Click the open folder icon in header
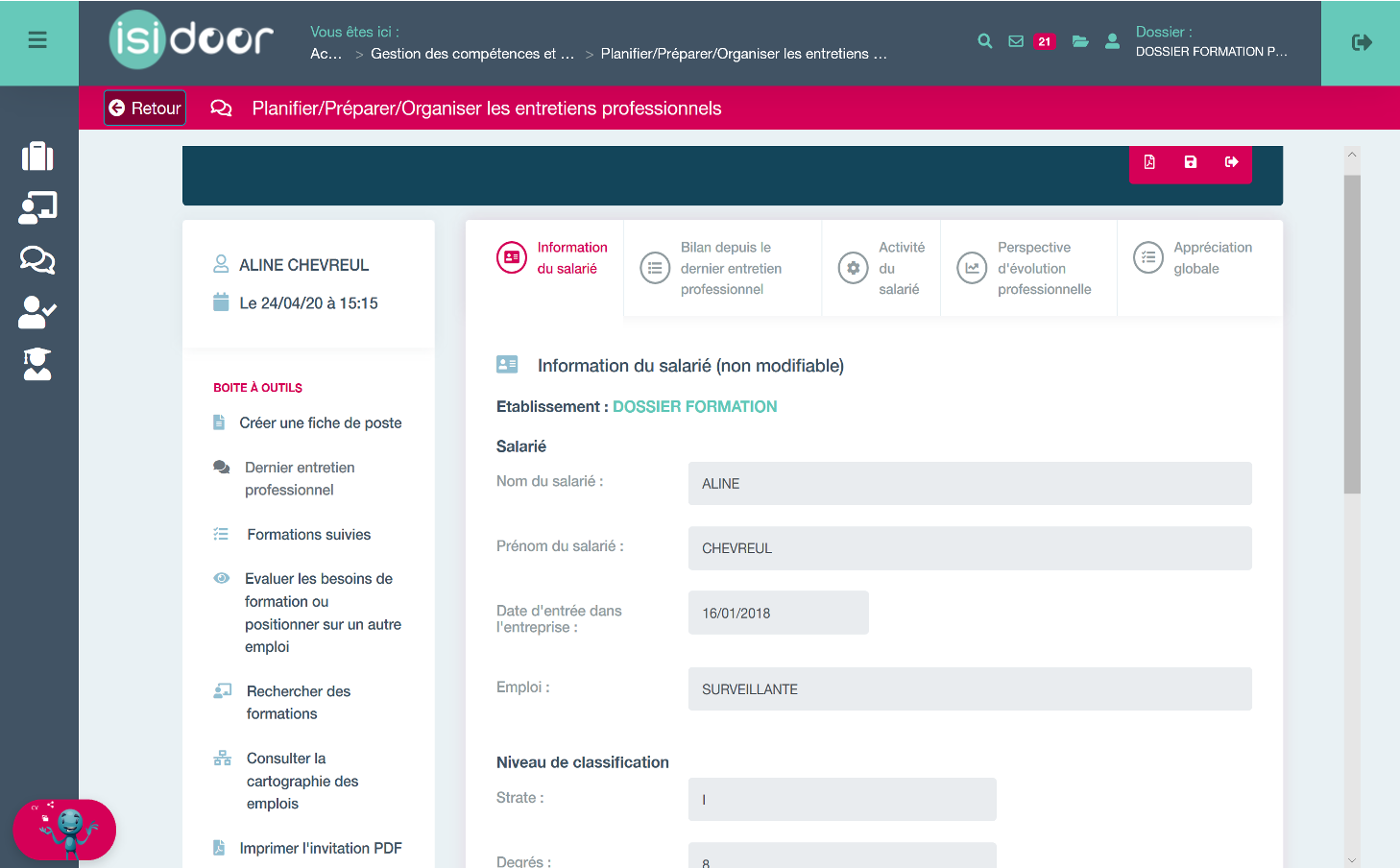This screenshot has height=868, width=1400. tap(1080, 41)
